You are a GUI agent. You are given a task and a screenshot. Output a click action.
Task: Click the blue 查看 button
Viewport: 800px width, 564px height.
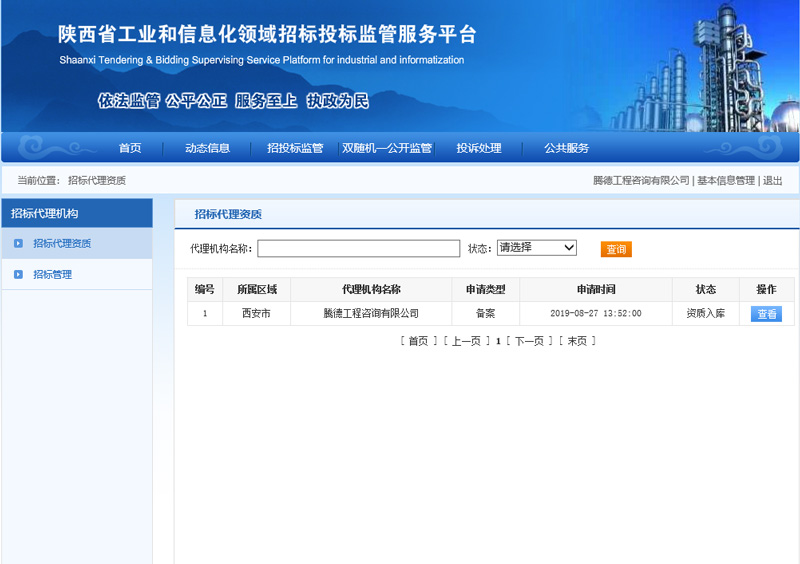(x=766, y=314)
